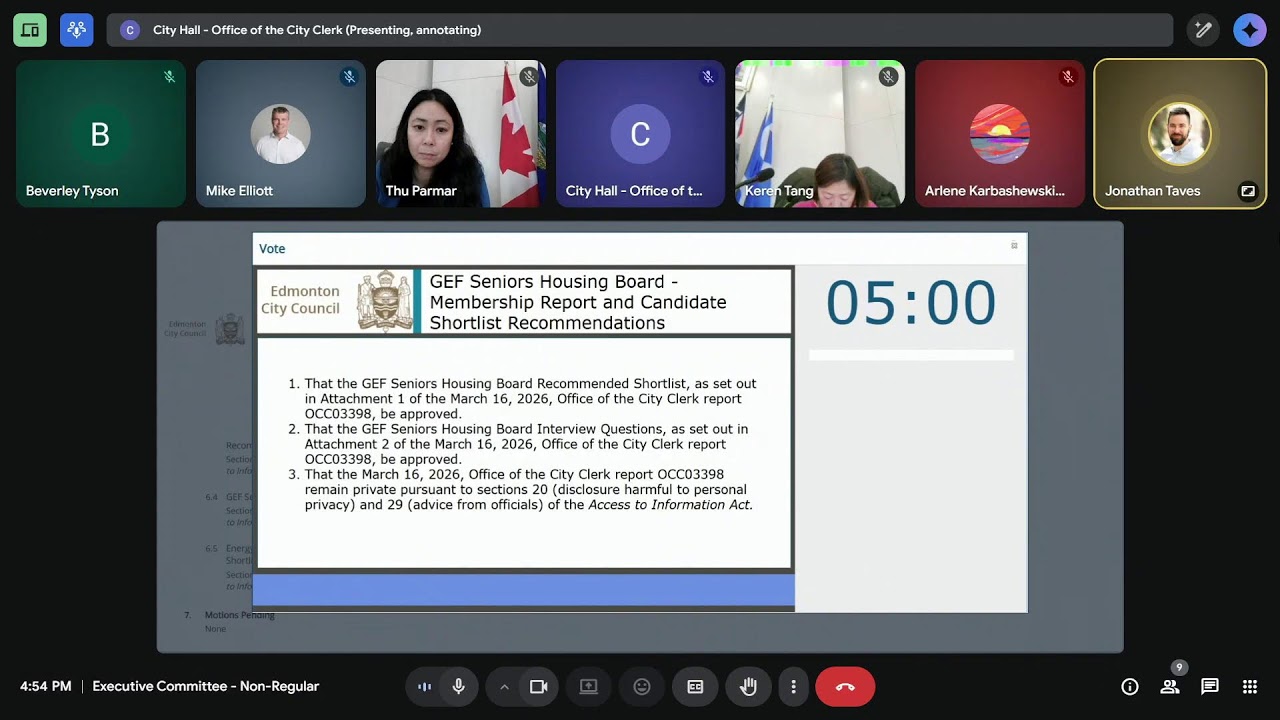Click muted mic icon on Arlene Karbashewski tile
1280x720 pixels.
point(1068,76)
